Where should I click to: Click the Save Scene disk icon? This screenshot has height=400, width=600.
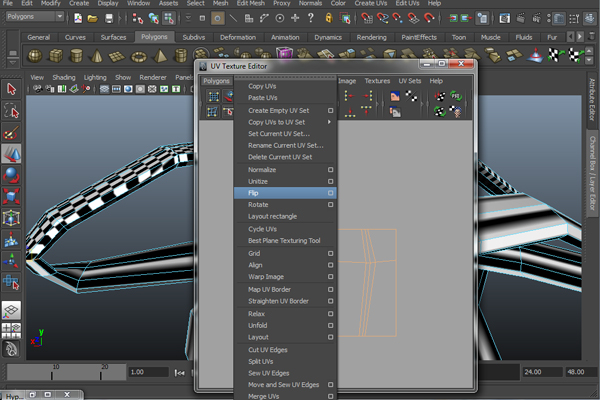click(x=109, y=18)
